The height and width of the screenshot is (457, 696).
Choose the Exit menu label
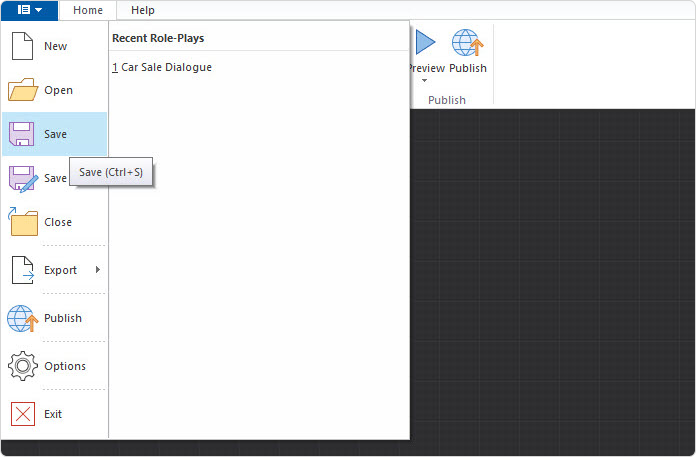[x=53, y=414]
